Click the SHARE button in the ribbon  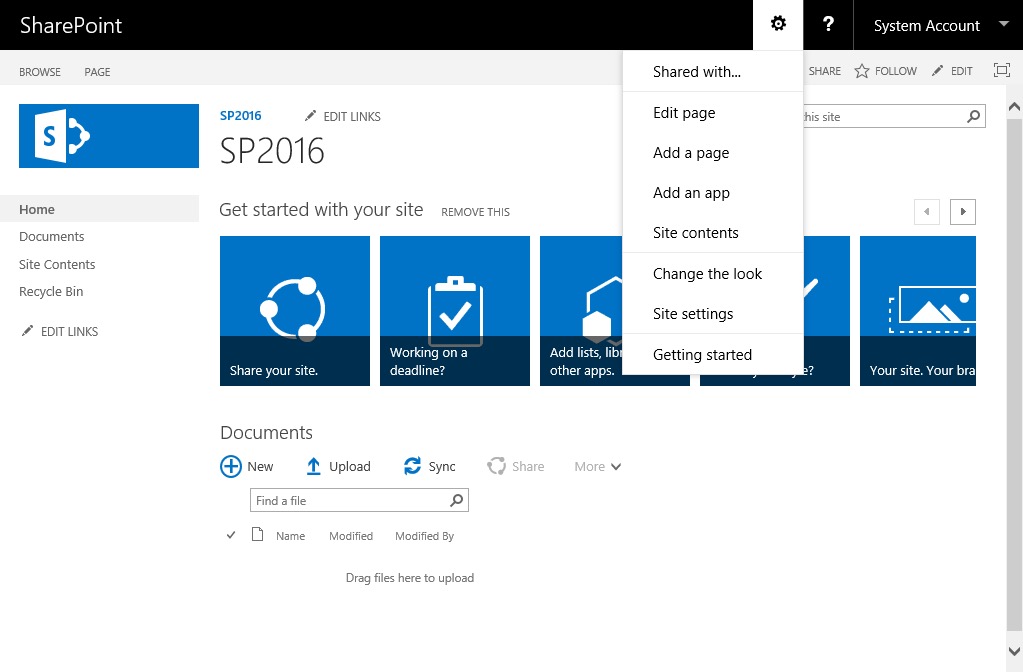coord(825,71)
